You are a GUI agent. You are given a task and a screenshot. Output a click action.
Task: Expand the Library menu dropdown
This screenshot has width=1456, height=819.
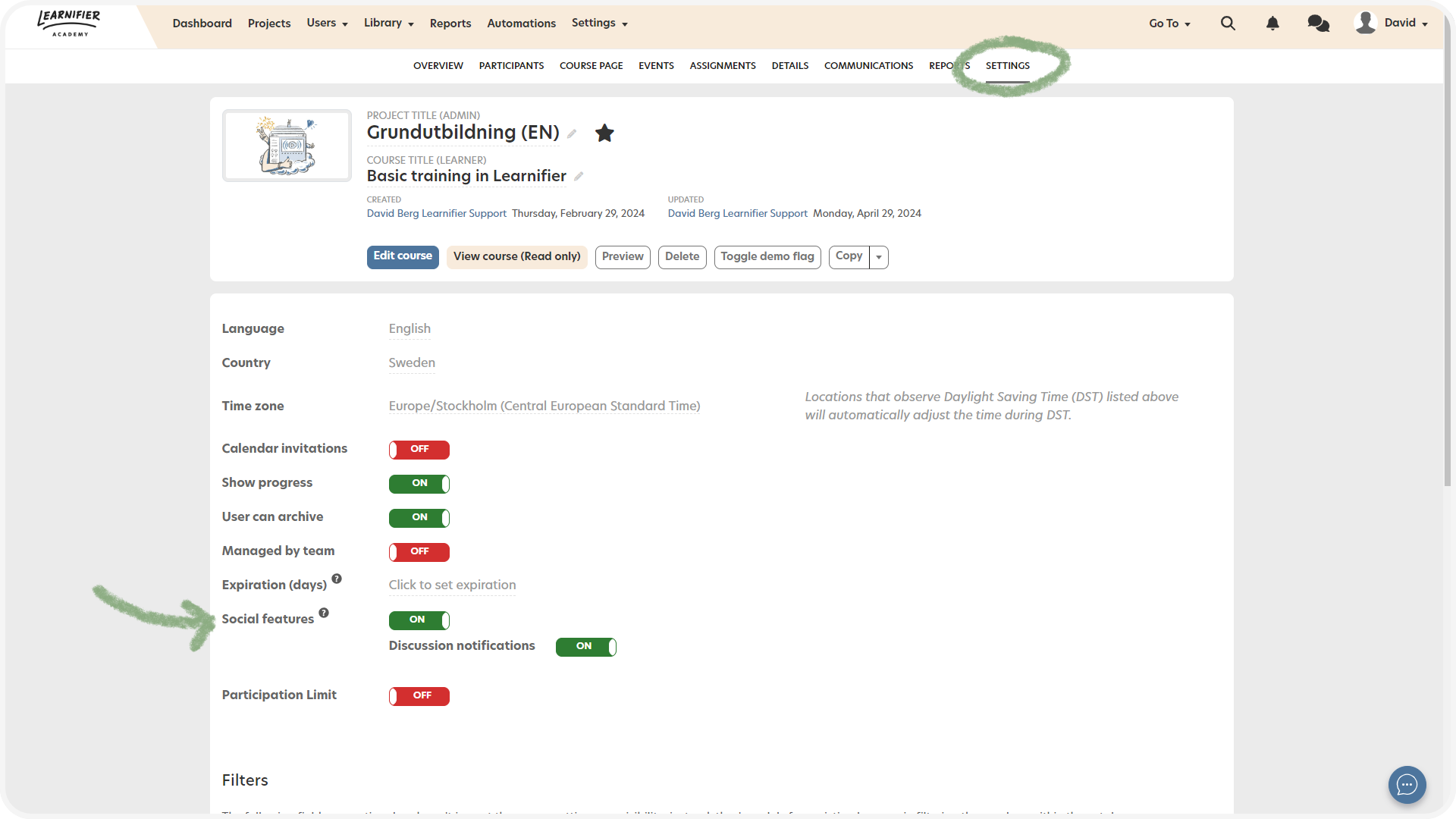click(x=388, y=24)
